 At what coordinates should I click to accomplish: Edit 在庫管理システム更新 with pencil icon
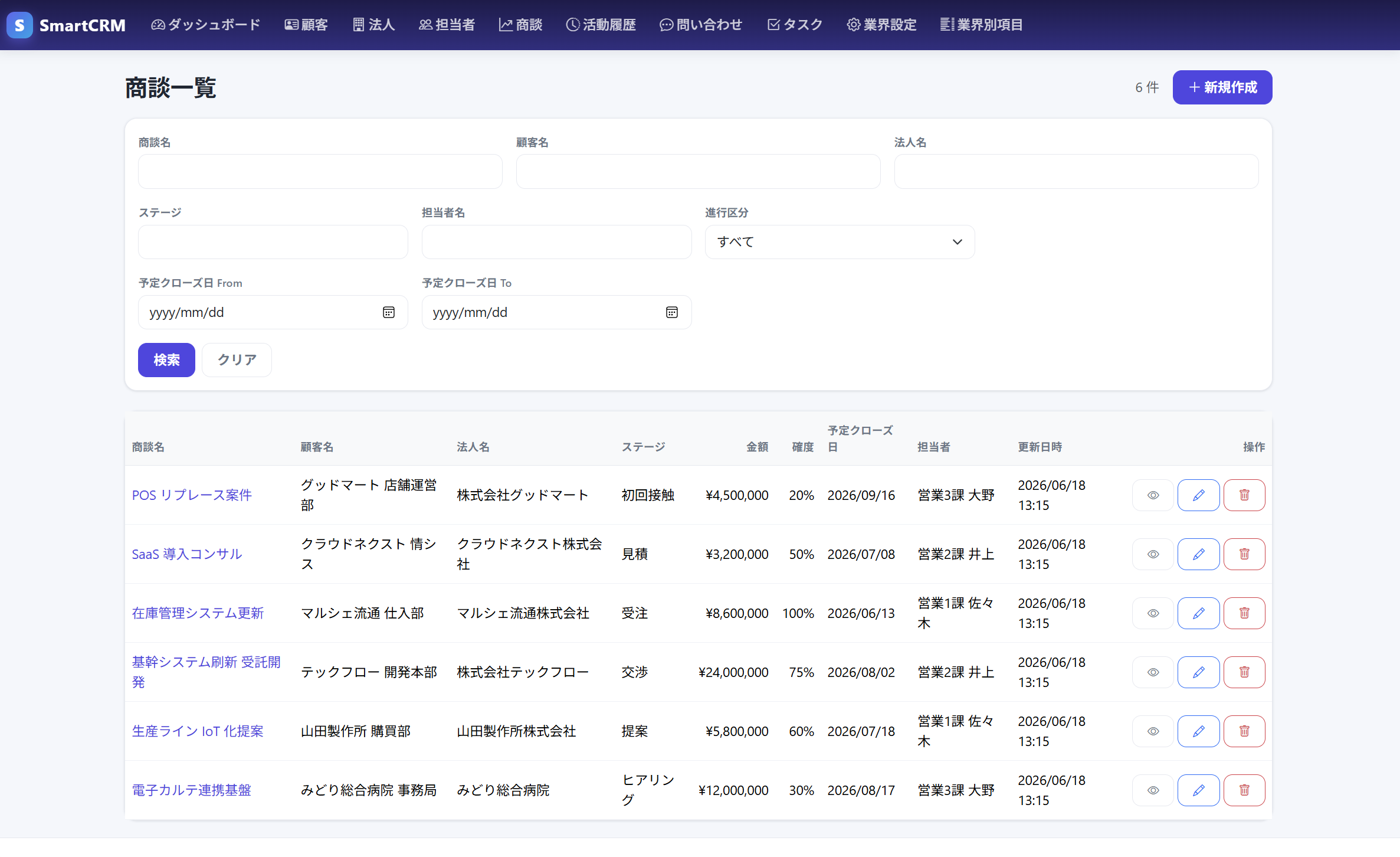coord(1198,613)
